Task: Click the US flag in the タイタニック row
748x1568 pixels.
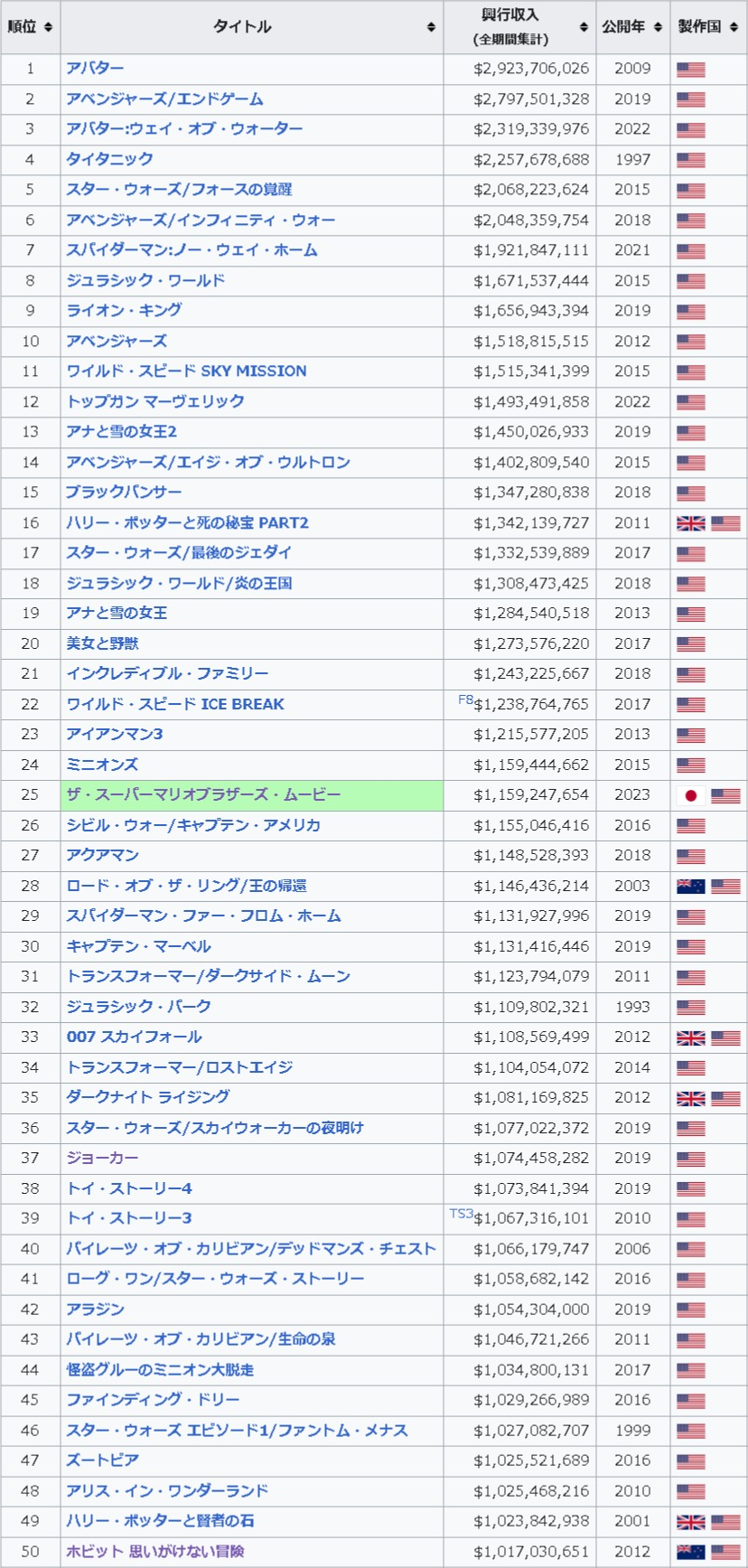Action: tap(691, 160)
